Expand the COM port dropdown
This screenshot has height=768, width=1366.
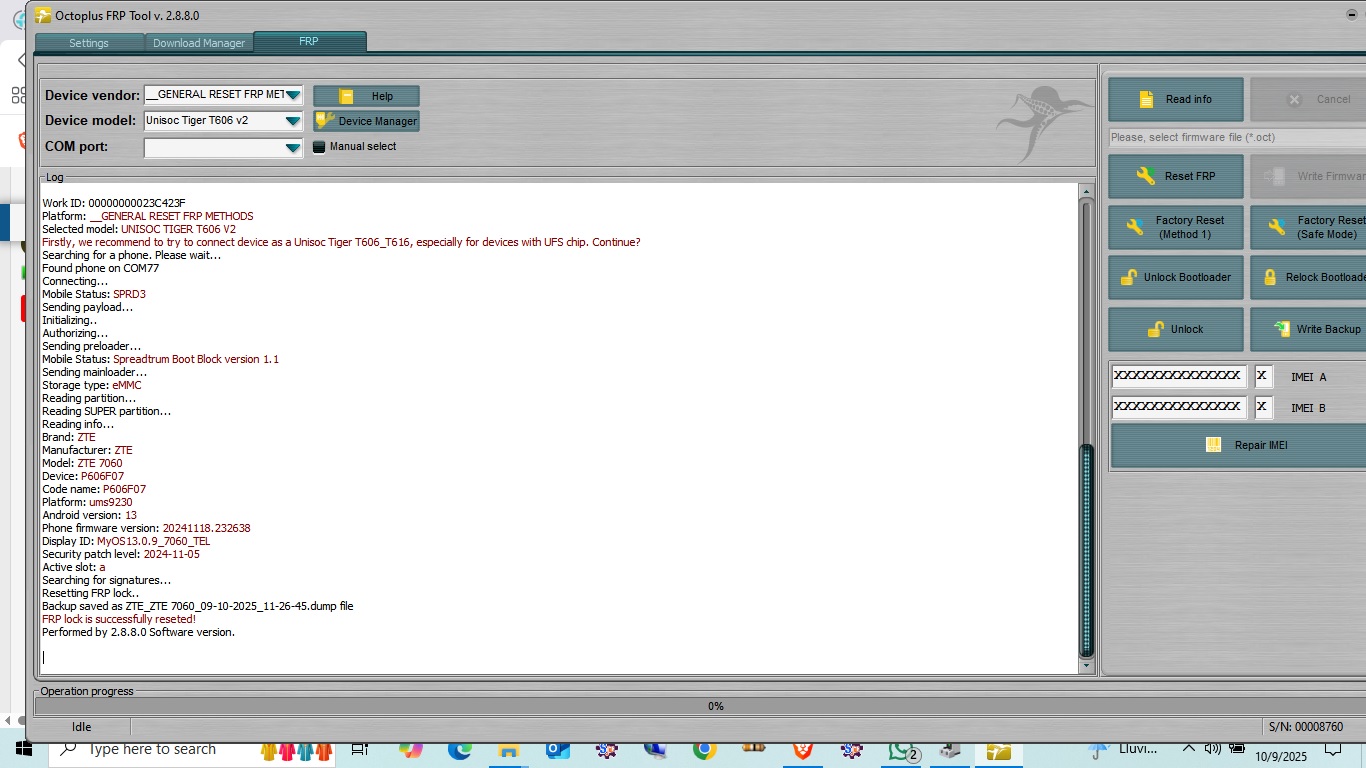point(292,148)
